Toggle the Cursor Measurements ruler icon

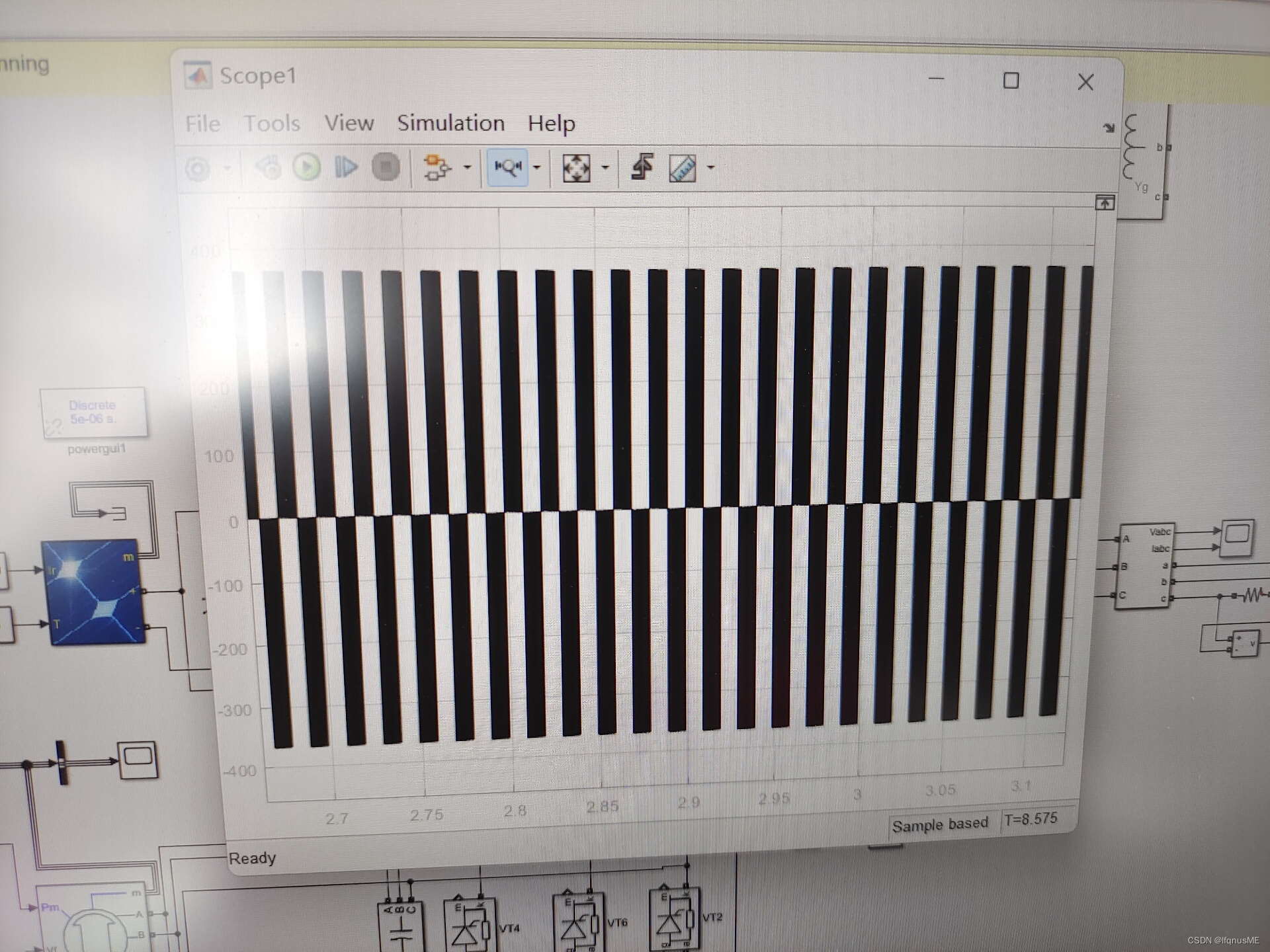pos(683,168)
